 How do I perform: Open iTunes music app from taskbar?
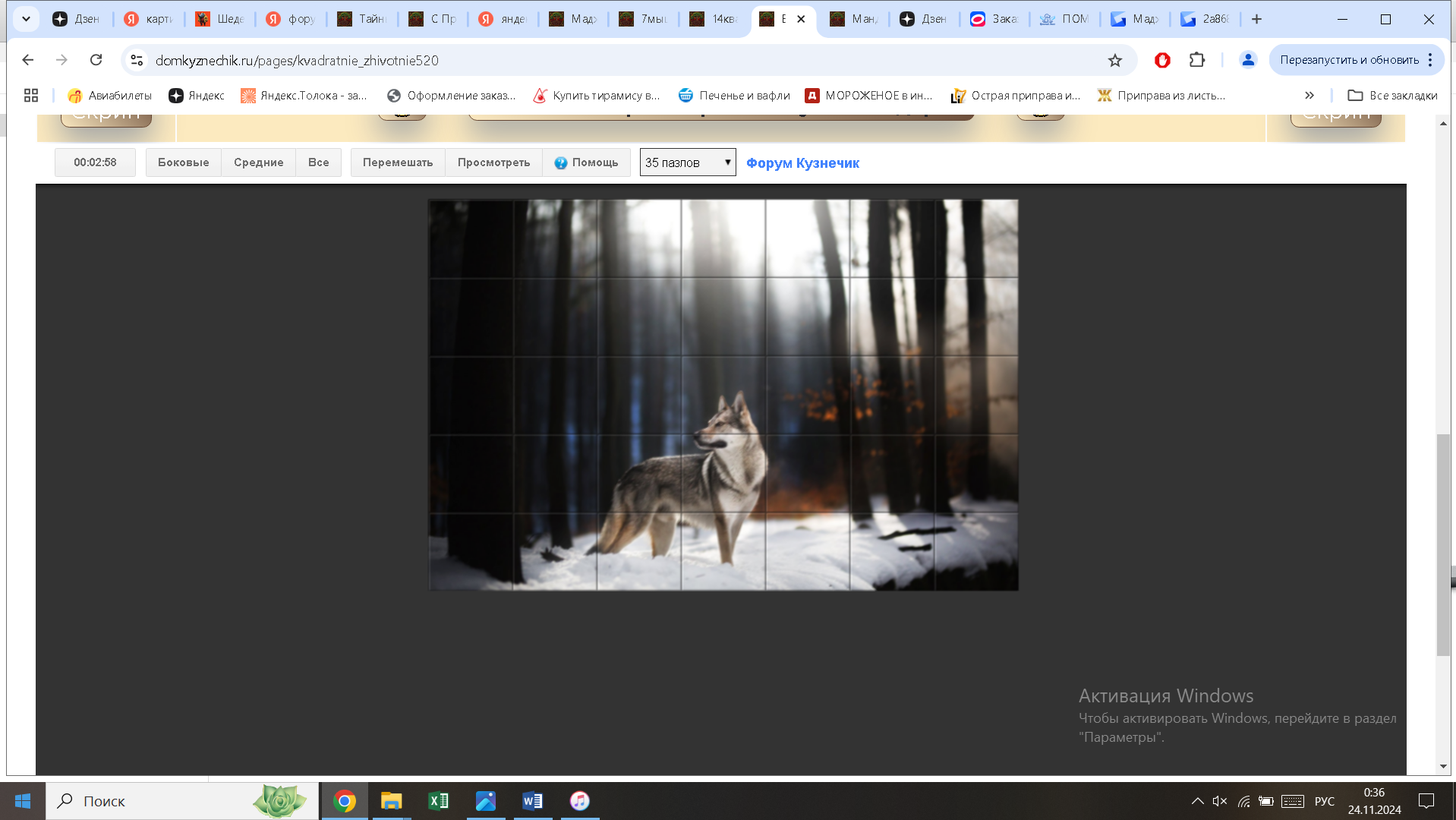click(580, 801)
